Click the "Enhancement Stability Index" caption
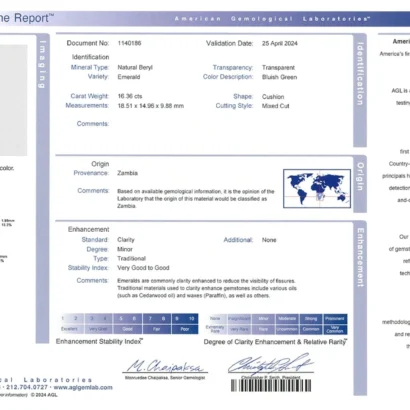This screenshot has height=410, width=410. coord(99,341)
